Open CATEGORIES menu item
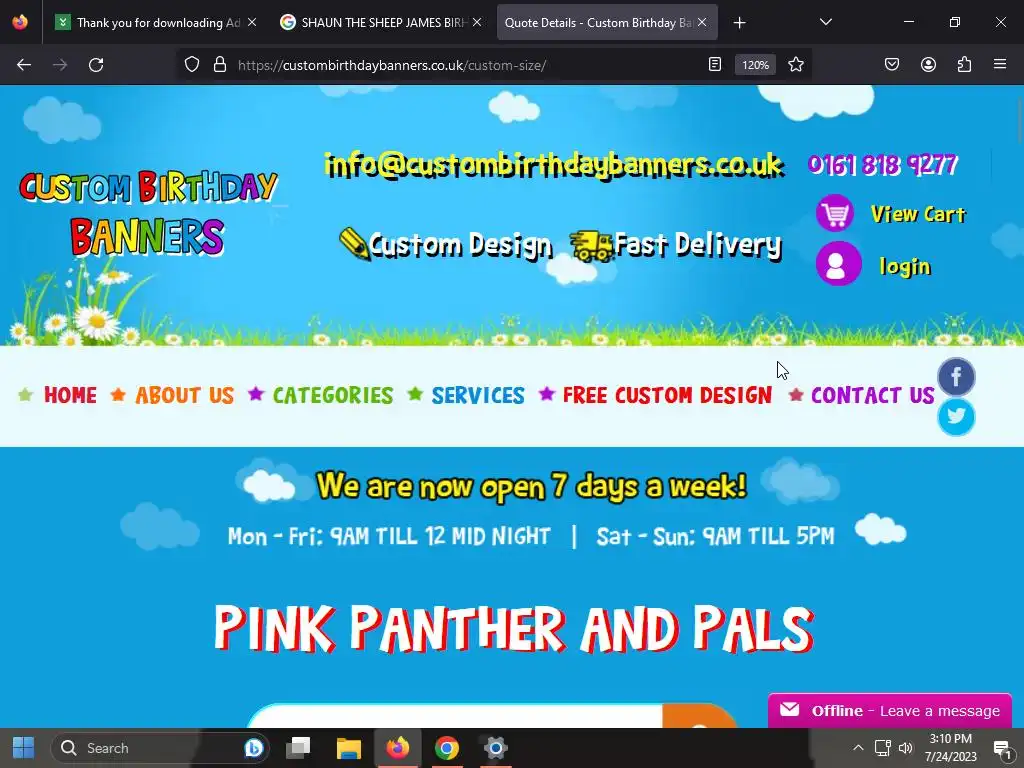 click(x=333, y=395)
